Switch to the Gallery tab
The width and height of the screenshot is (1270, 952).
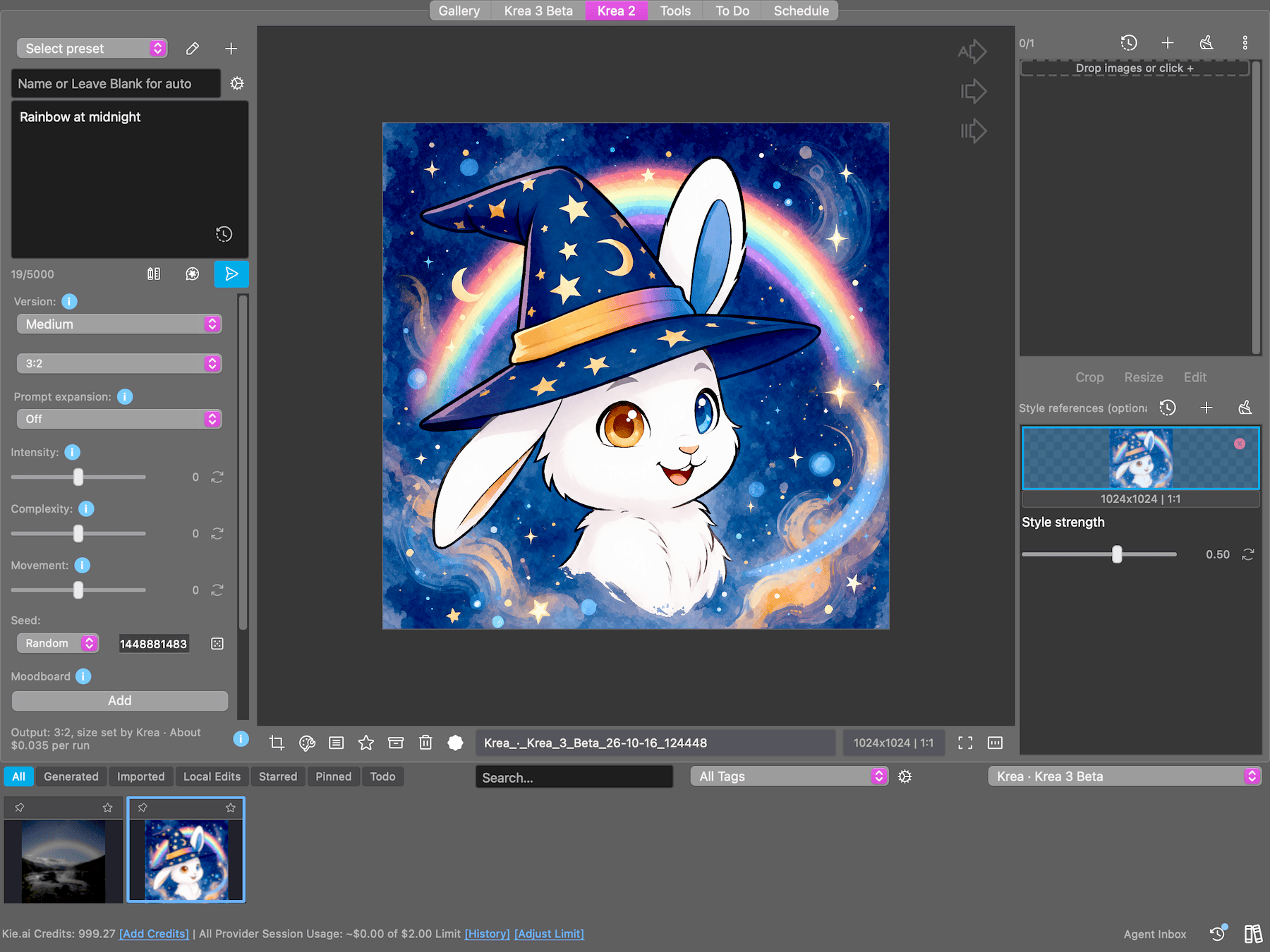point(459,11)
